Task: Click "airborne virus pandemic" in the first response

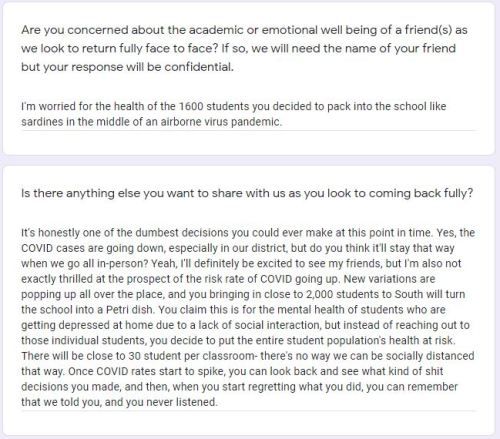Action: [221, 122]
